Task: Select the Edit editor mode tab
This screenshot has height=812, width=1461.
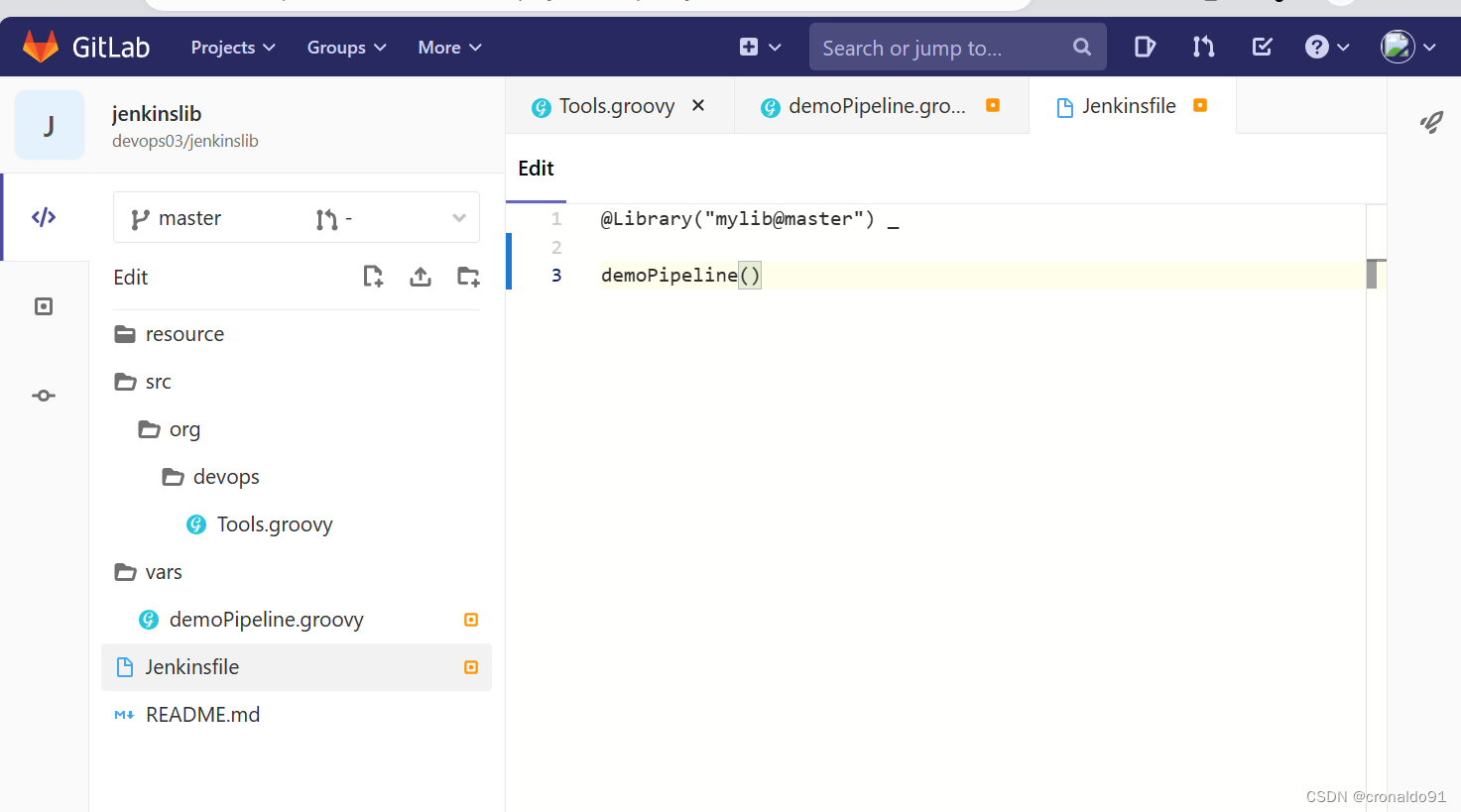Action: point(536,169)
